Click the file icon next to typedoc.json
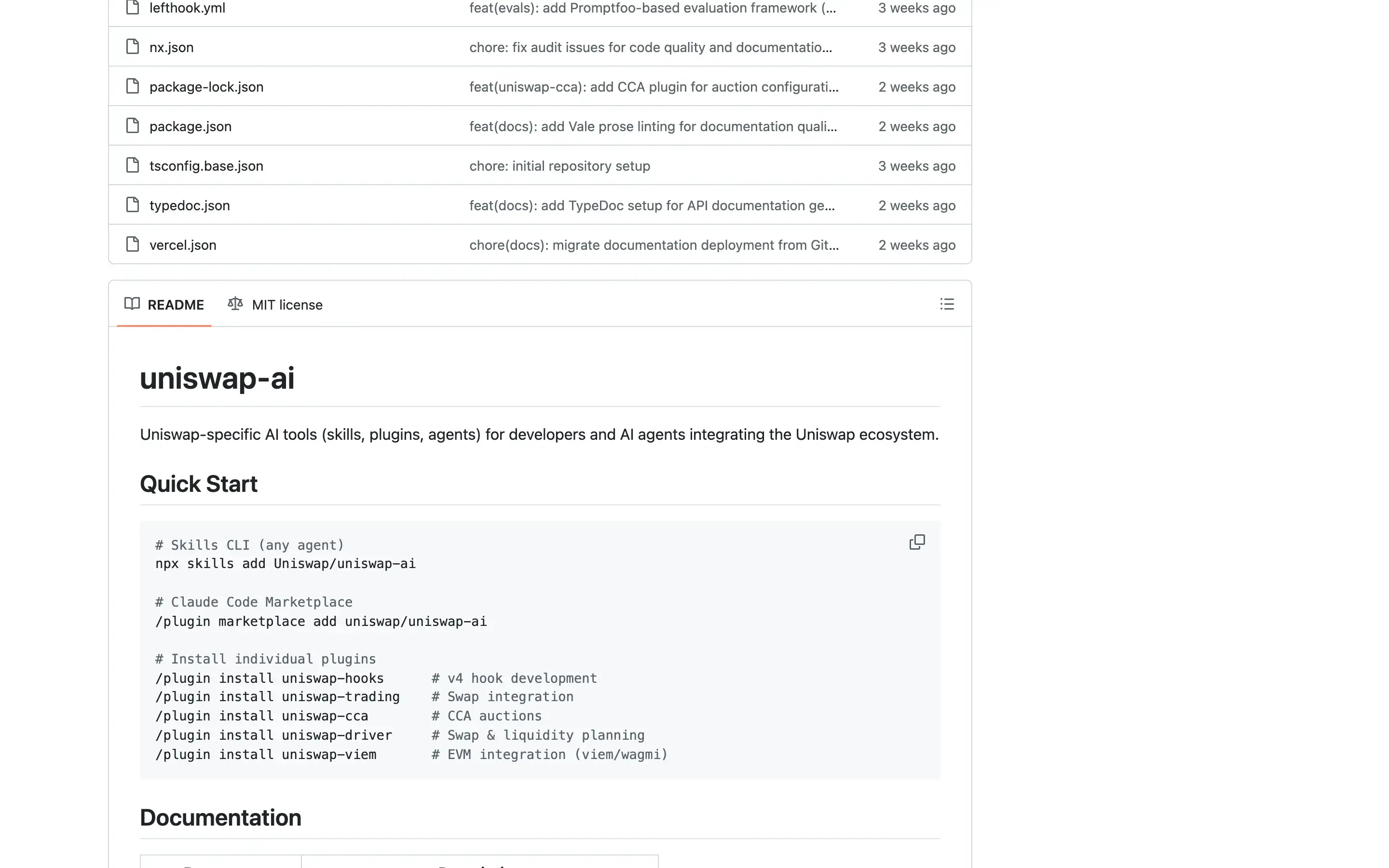1389x868 pixels. pos(132,204)
